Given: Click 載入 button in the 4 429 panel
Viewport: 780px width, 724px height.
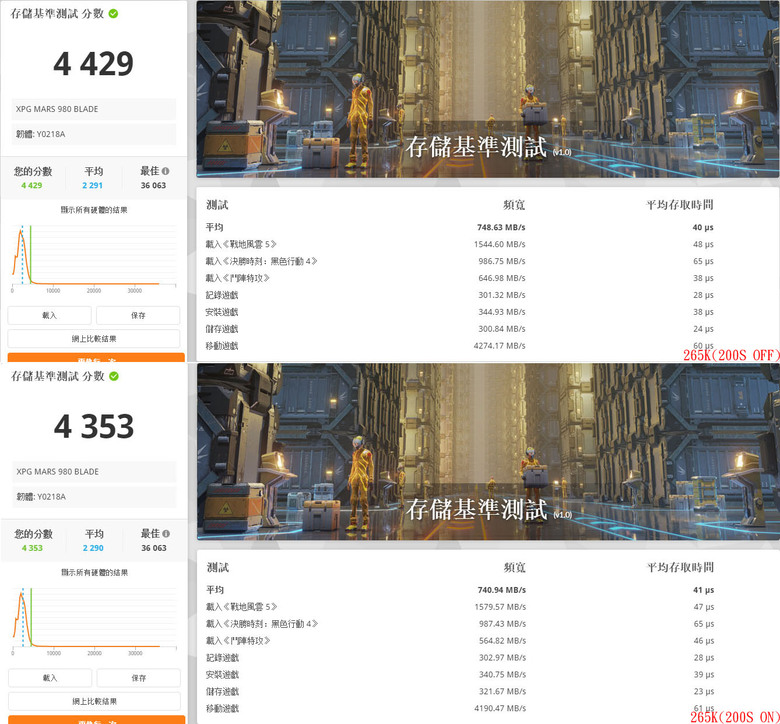Looking at the screenshot, I should 49,315.
